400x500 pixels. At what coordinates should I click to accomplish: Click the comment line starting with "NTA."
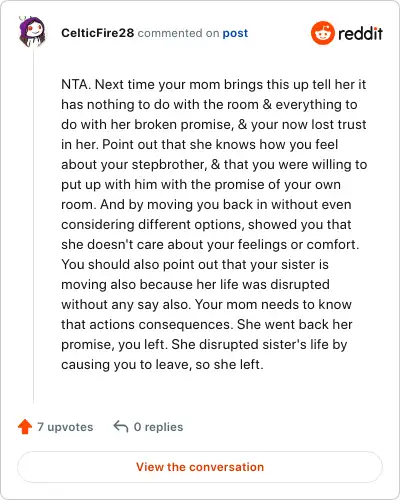[x=213, y=84]
